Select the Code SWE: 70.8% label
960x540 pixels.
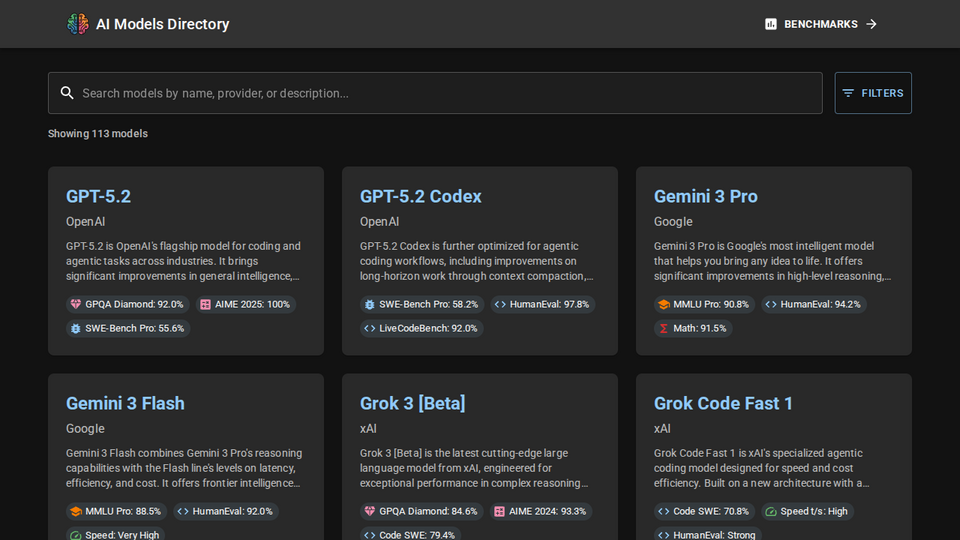711,511
